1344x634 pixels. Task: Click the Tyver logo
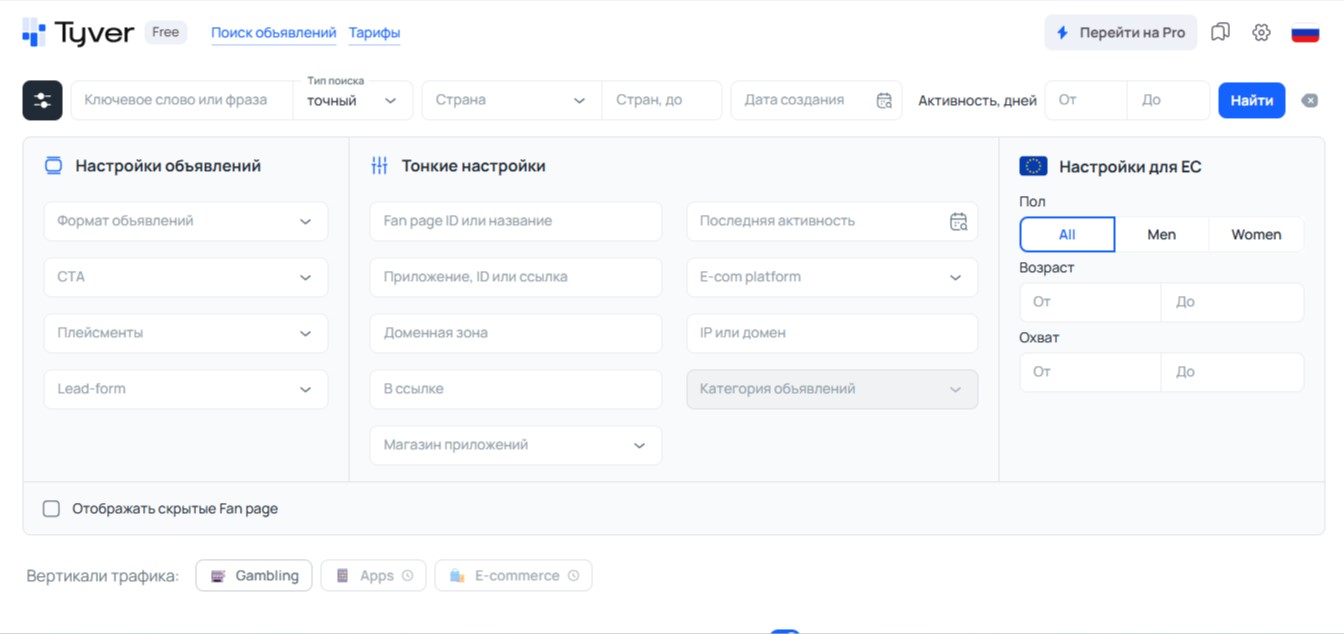(x=78, y=33)
